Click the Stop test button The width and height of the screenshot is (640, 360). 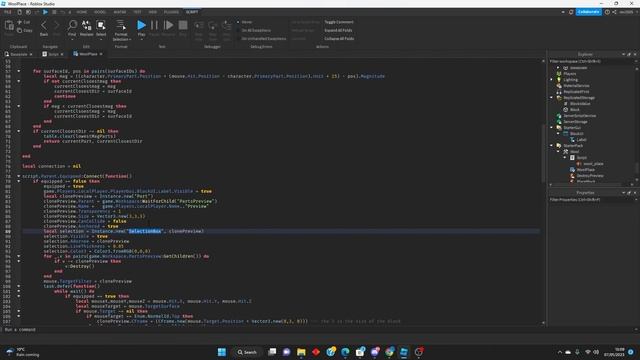click(183, 25)
